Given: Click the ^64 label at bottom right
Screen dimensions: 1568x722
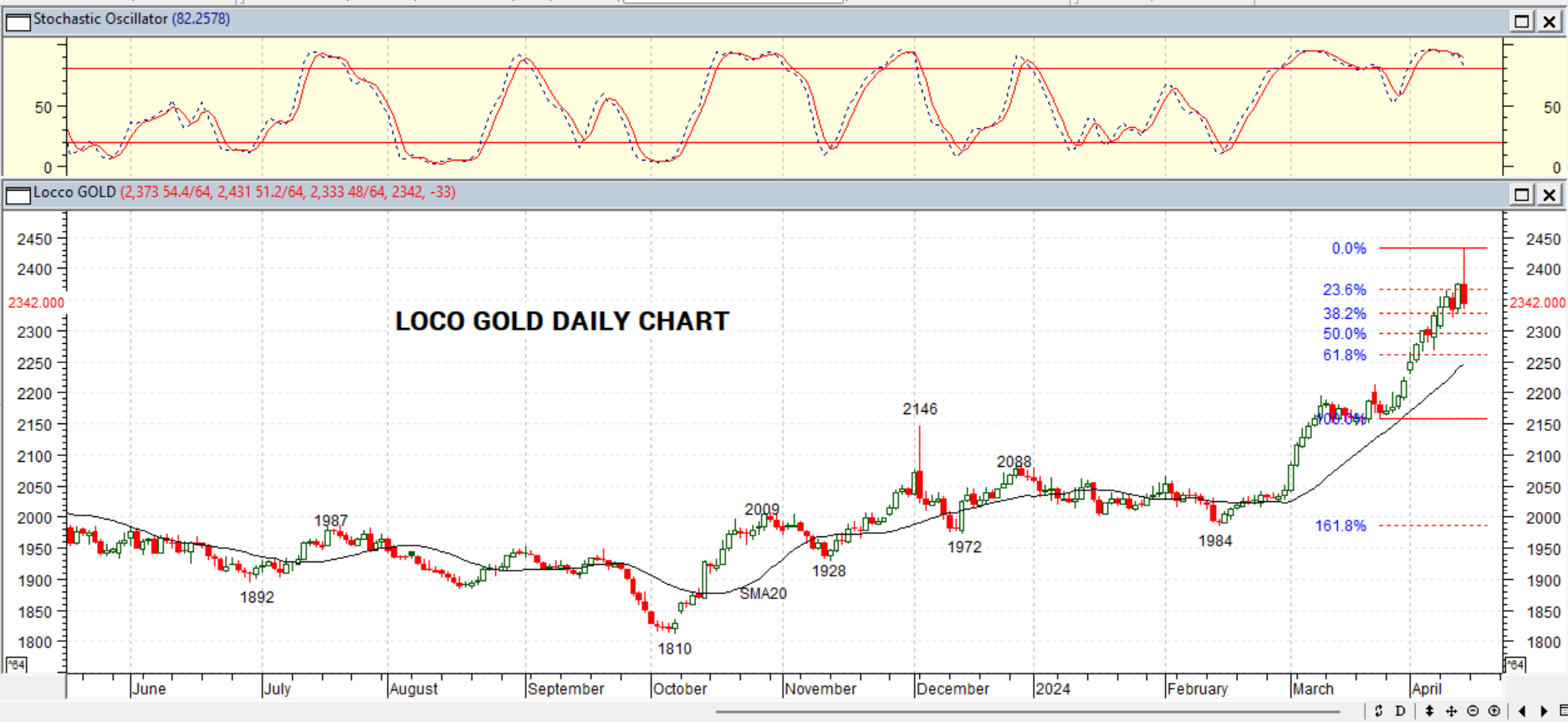Looking at the screenshot, I should [1515, 664].
